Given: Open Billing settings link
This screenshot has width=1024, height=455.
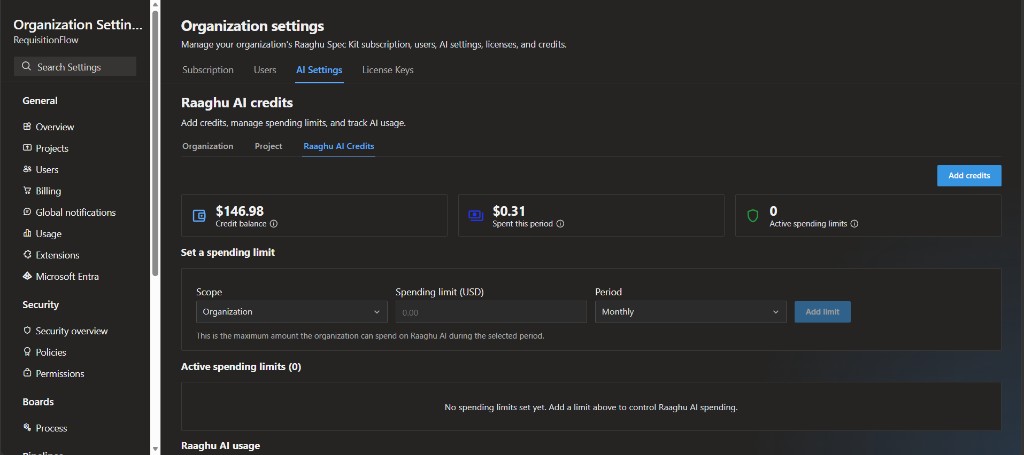Looking at the screenshot, I should [48, 191].
